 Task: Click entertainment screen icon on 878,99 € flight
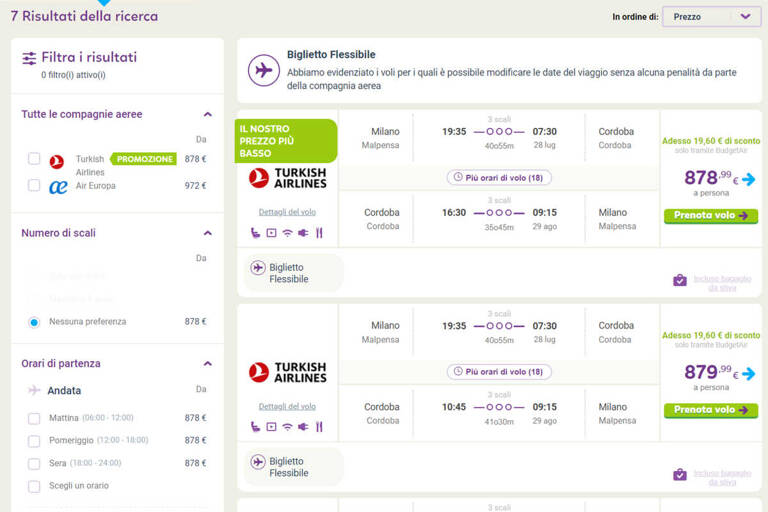coord(271,233)
